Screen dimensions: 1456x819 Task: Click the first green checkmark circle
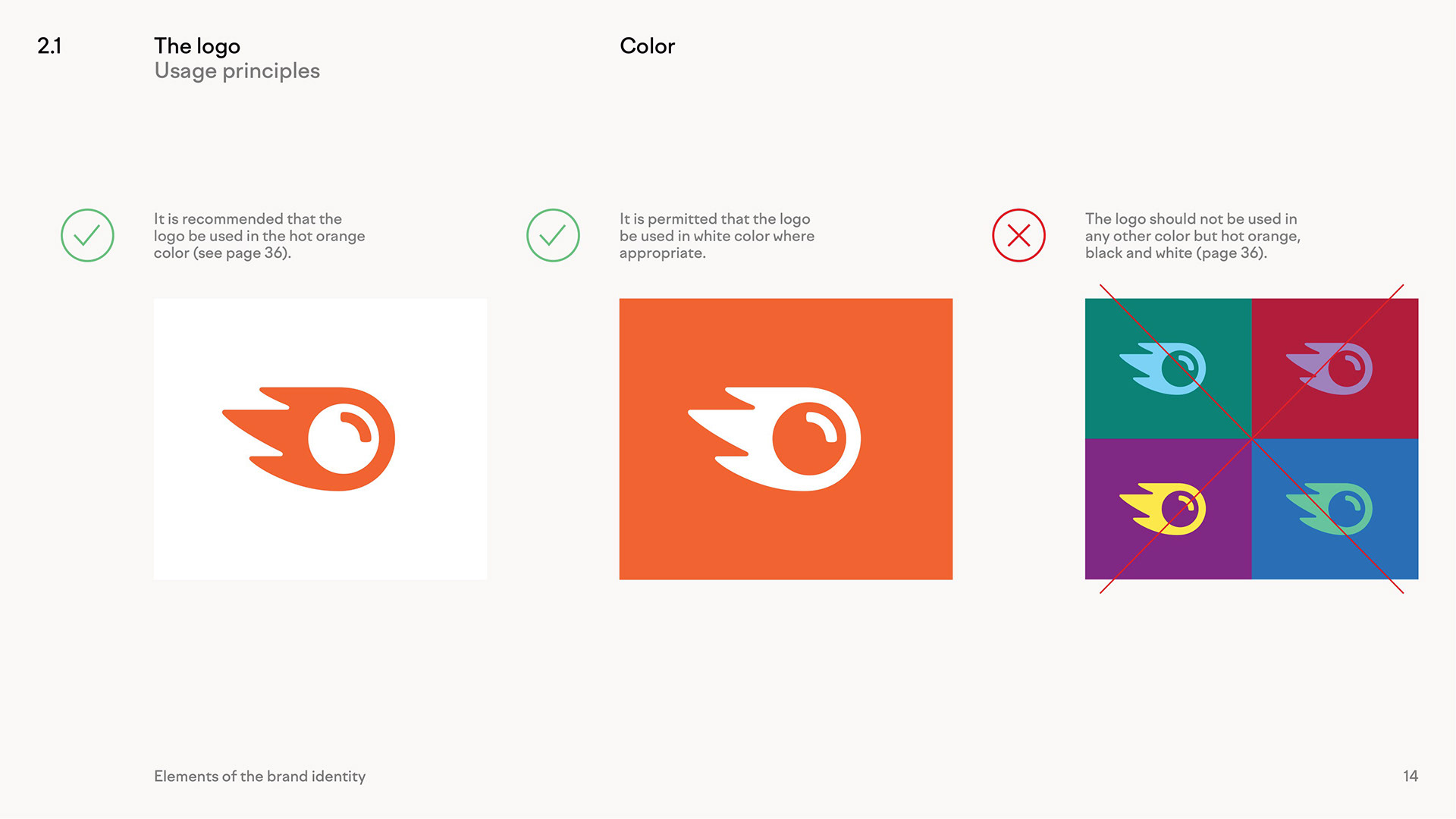click(x=87, y=235)
